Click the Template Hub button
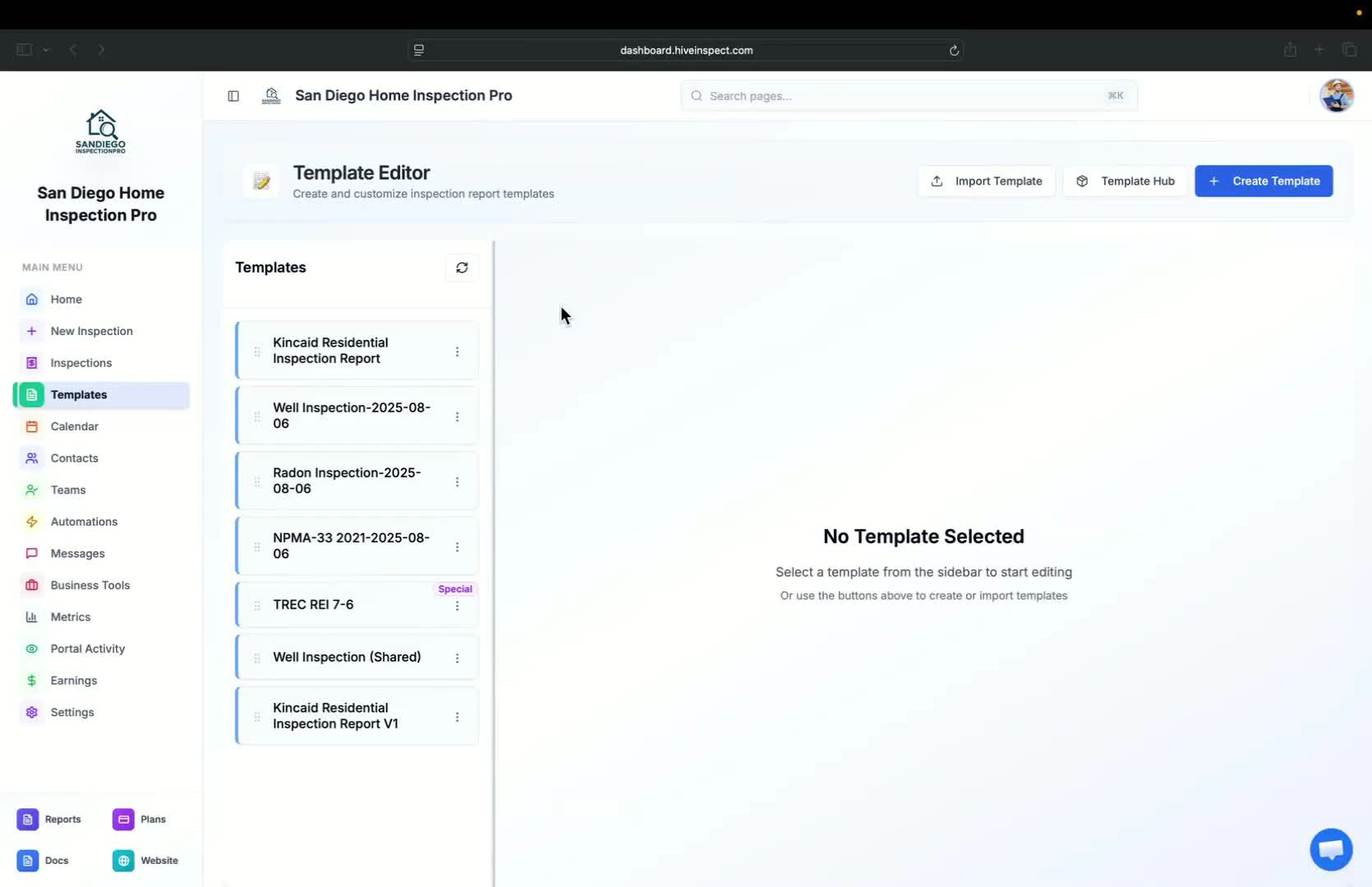 click(1126, 181)
